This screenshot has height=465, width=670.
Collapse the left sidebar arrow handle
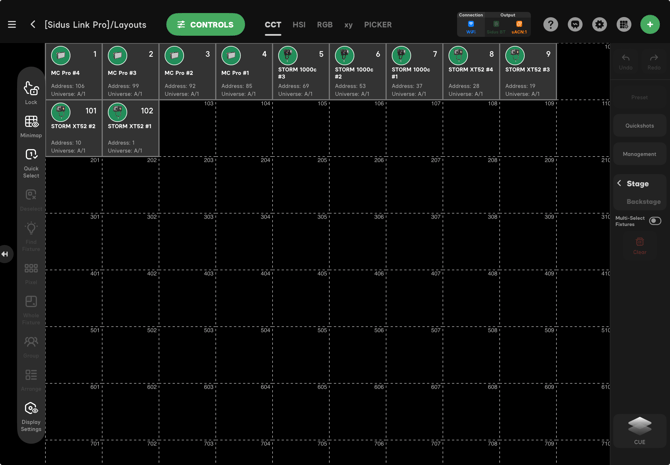tap(5, 254)
